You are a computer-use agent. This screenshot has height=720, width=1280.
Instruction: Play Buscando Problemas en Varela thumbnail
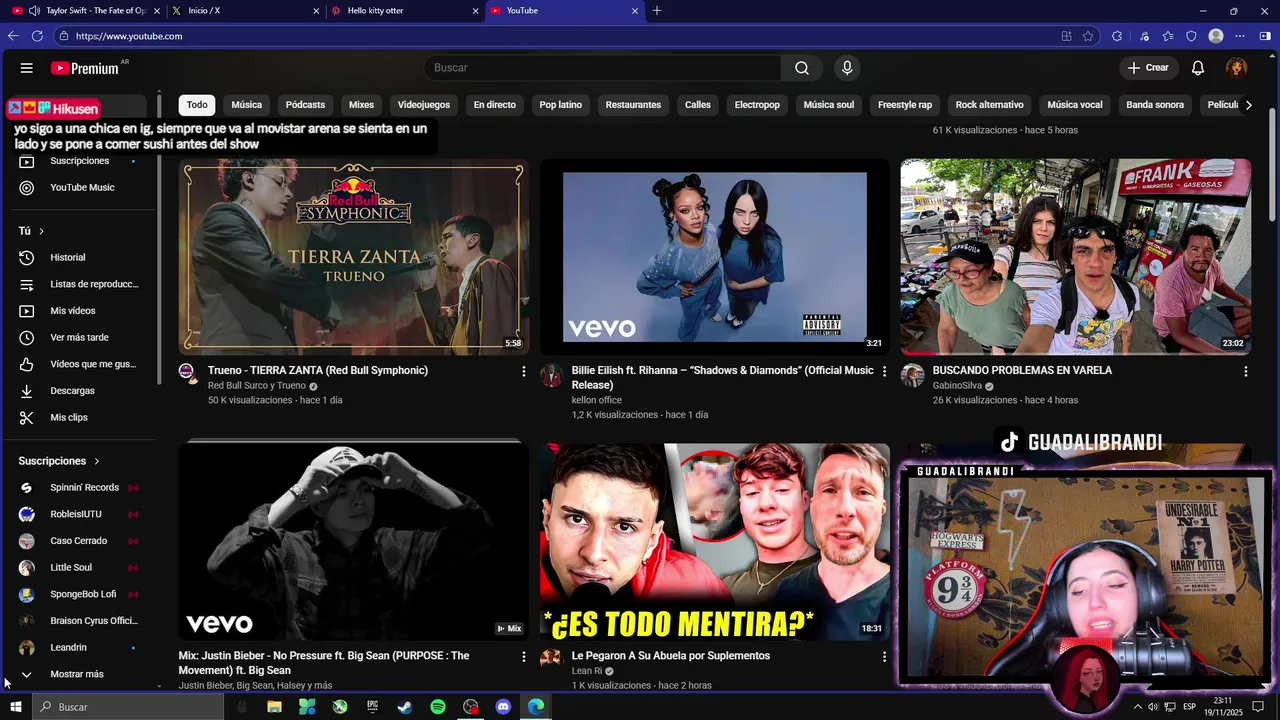pyautogui.click(x=1076, y=257)
